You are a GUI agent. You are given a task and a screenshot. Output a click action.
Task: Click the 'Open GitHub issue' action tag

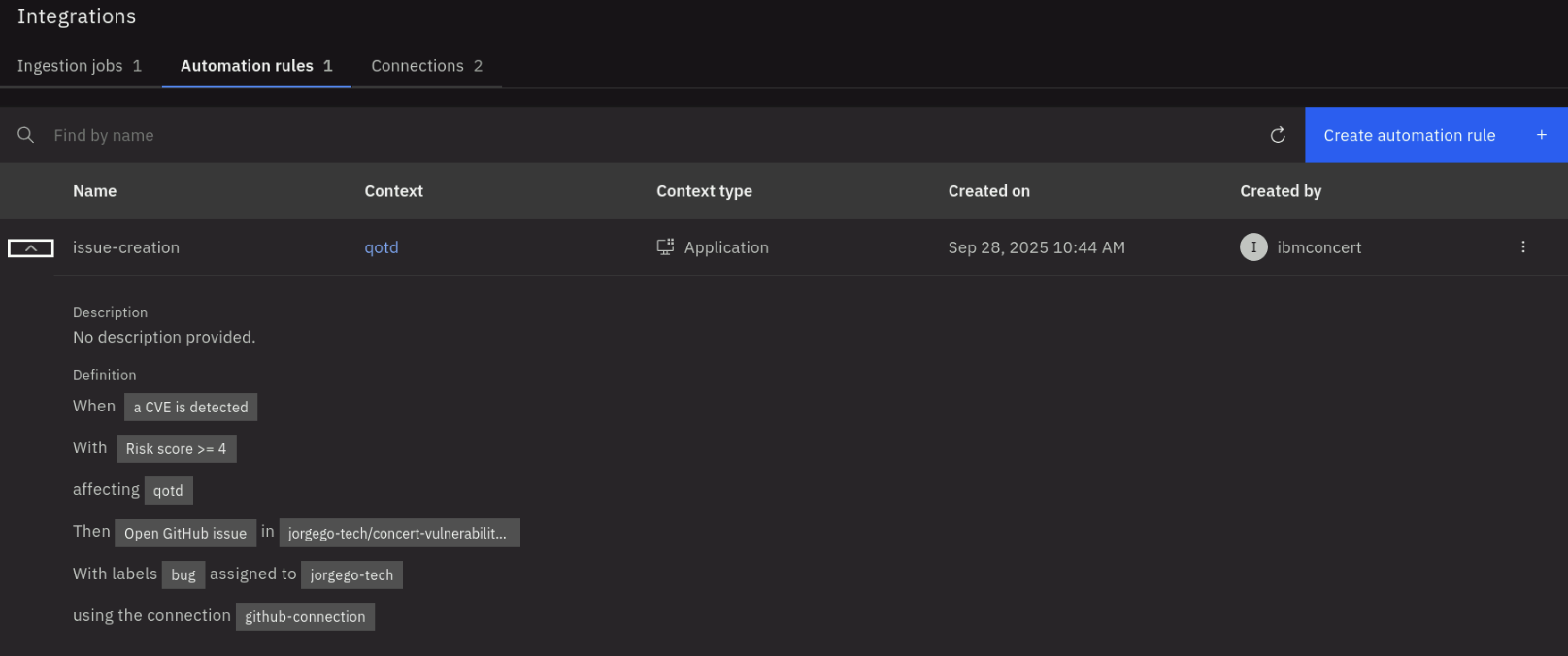(185, 534)
